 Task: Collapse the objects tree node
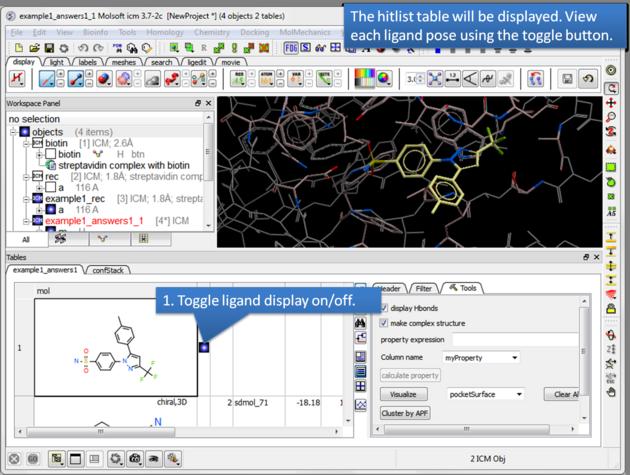(x=13, y=132)
